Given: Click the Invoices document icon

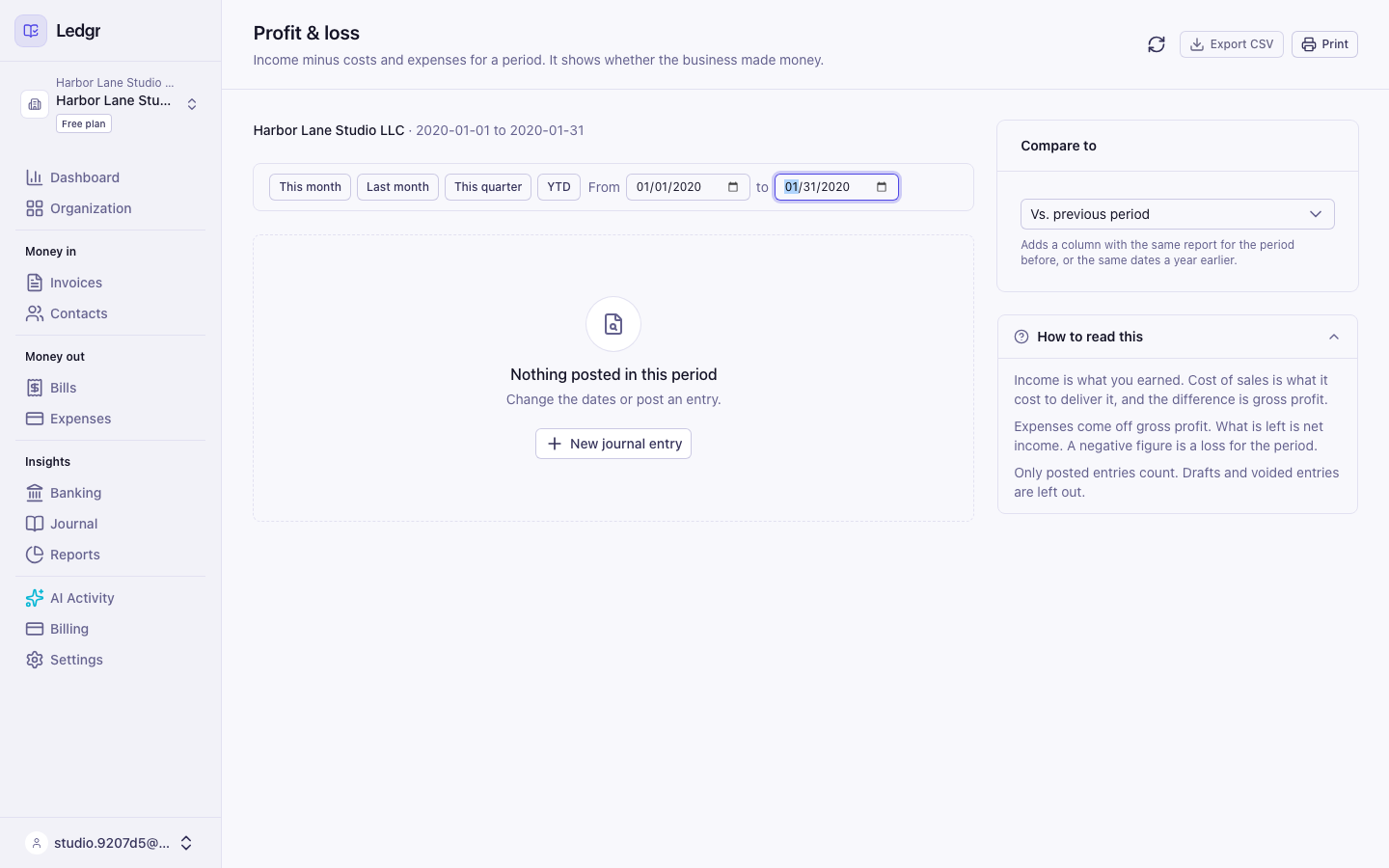Looking at the screenshot, I should point(35,283).
